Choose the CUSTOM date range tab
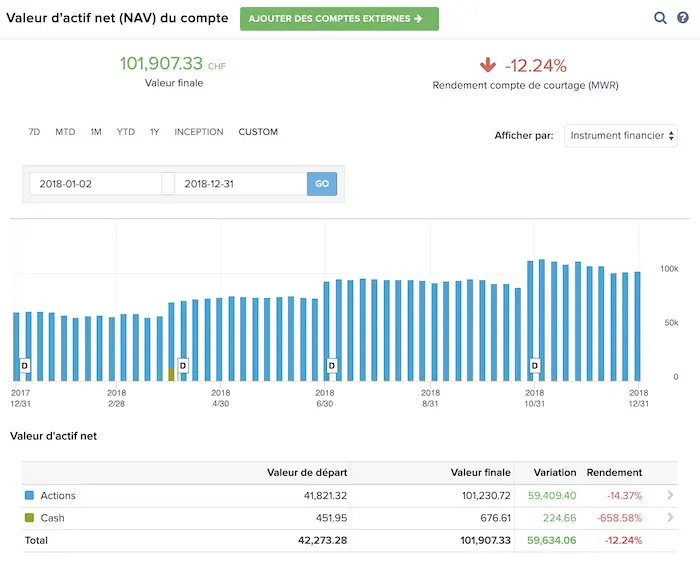 coord(258,132)
